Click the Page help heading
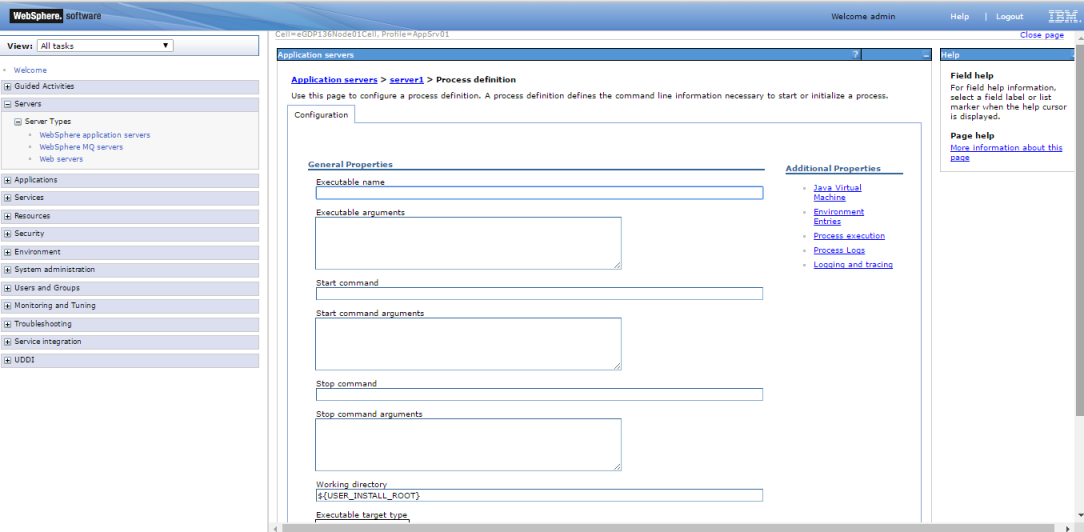 (972, 136)
